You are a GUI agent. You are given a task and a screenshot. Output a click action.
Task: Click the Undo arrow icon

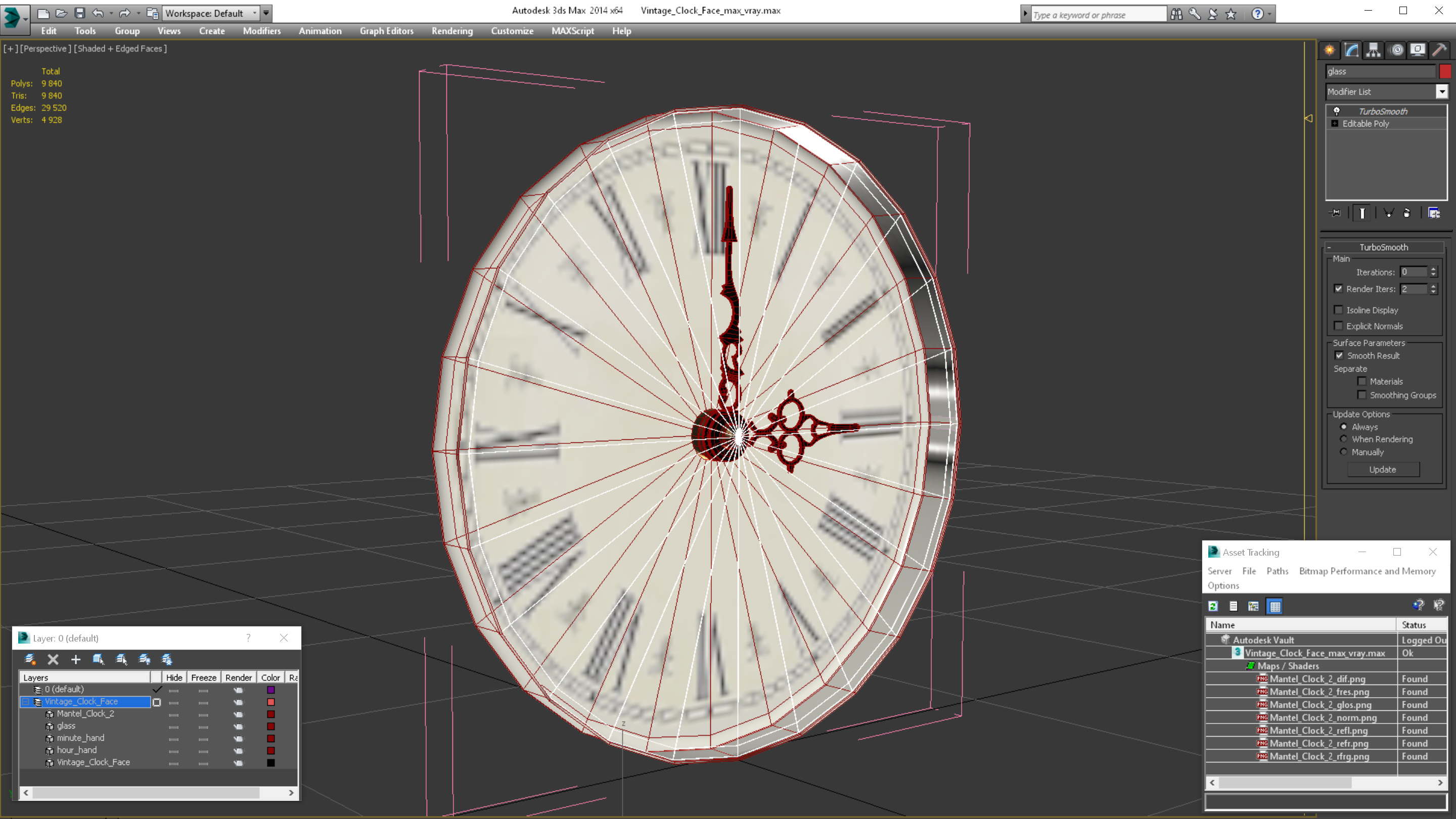[98, 13]
